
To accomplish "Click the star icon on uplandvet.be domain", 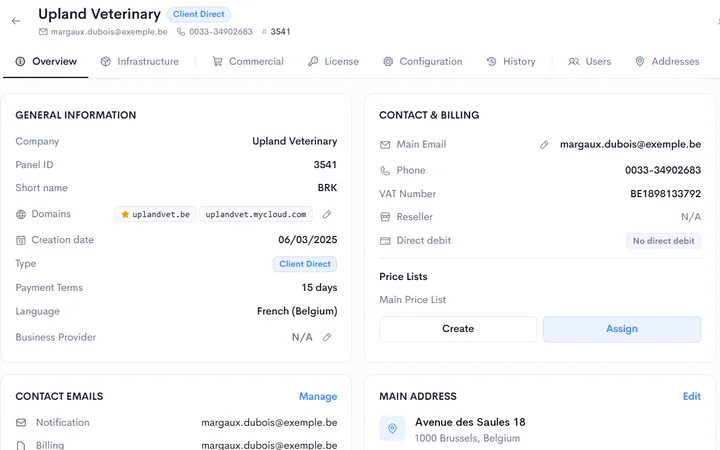I will point(125,214).
